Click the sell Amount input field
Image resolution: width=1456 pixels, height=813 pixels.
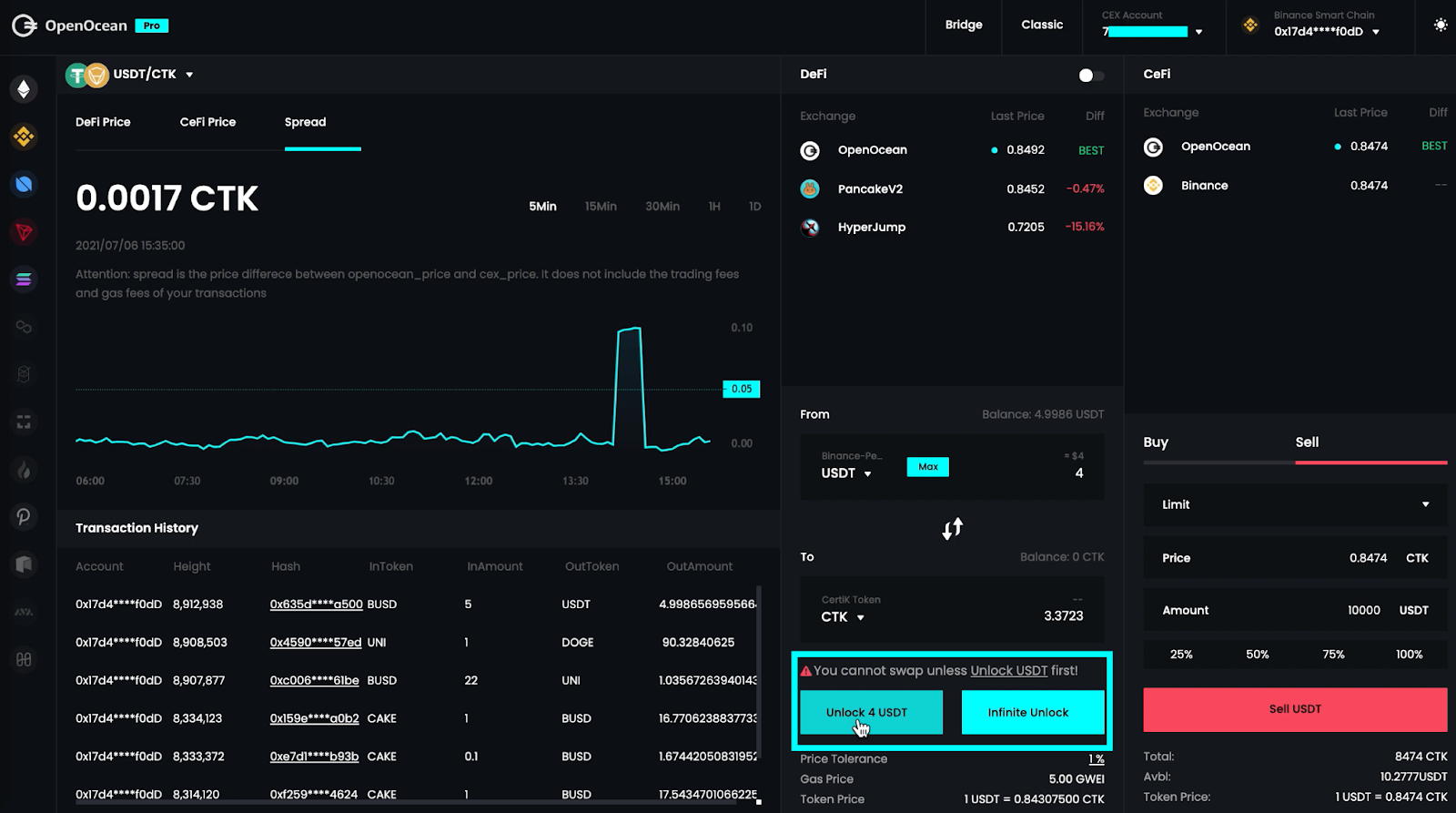1295,610
